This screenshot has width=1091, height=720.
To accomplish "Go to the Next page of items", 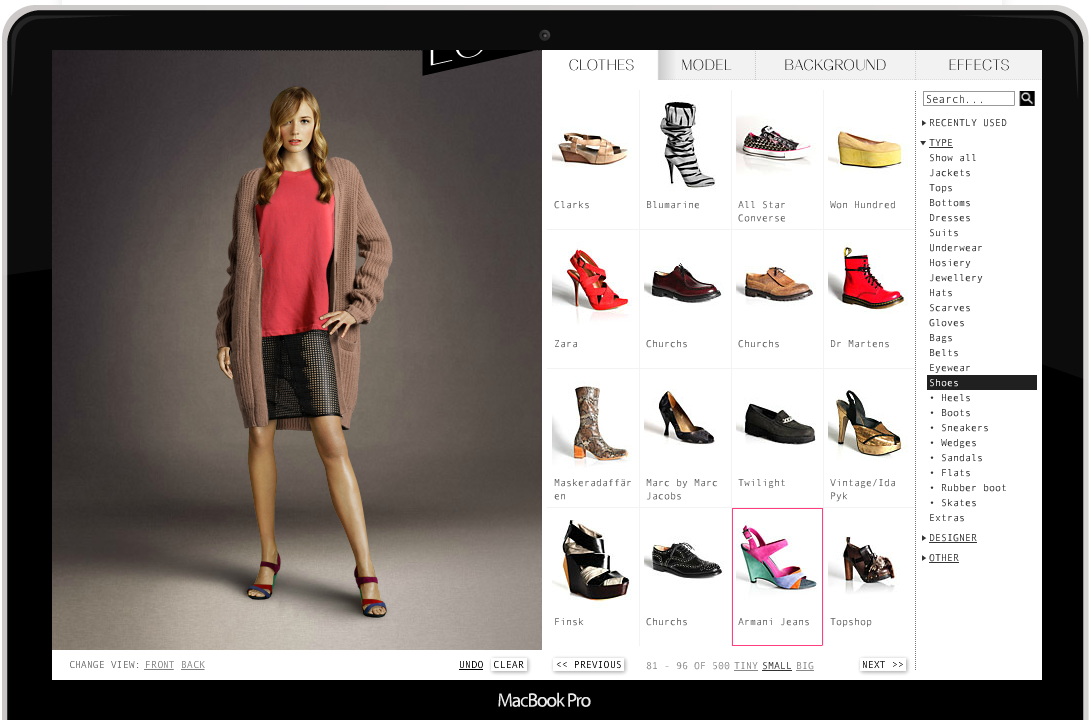I will click(883, 665).
